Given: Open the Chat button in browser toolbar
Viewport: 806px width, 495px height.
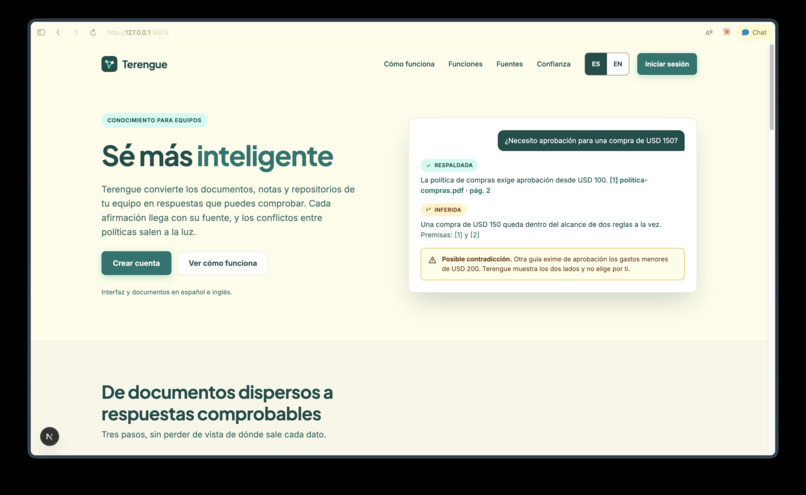Looking at the screenshot, I should tap(754, 32).
